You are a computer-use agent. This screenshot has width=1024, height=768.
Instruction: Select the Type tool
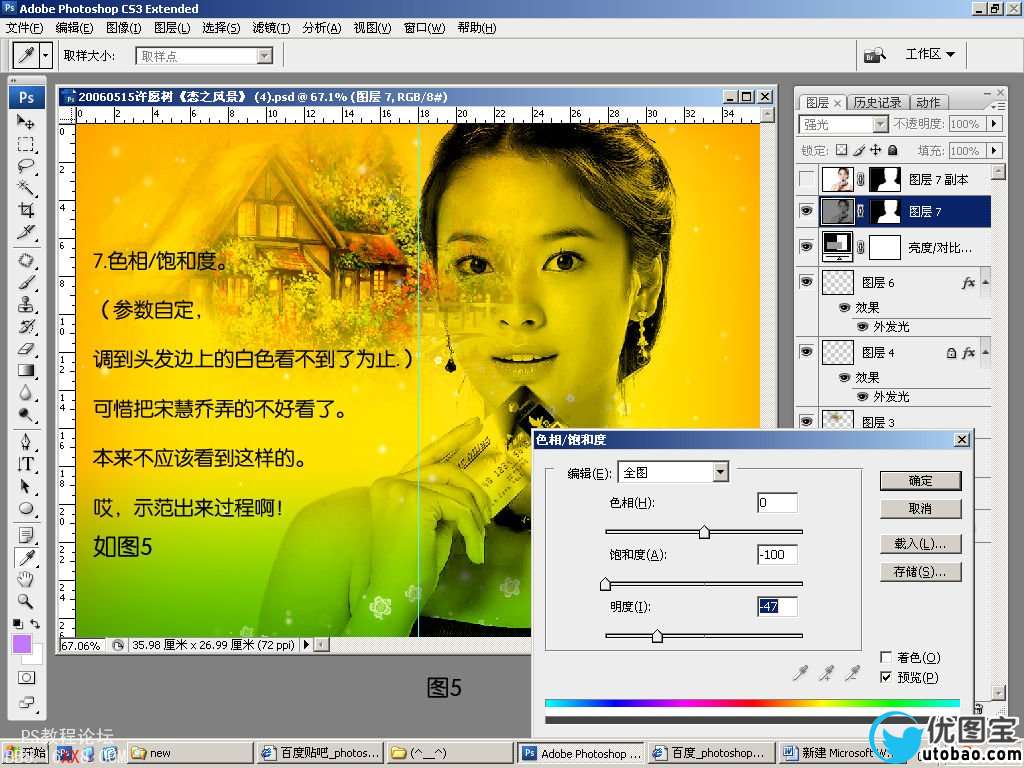25,464
